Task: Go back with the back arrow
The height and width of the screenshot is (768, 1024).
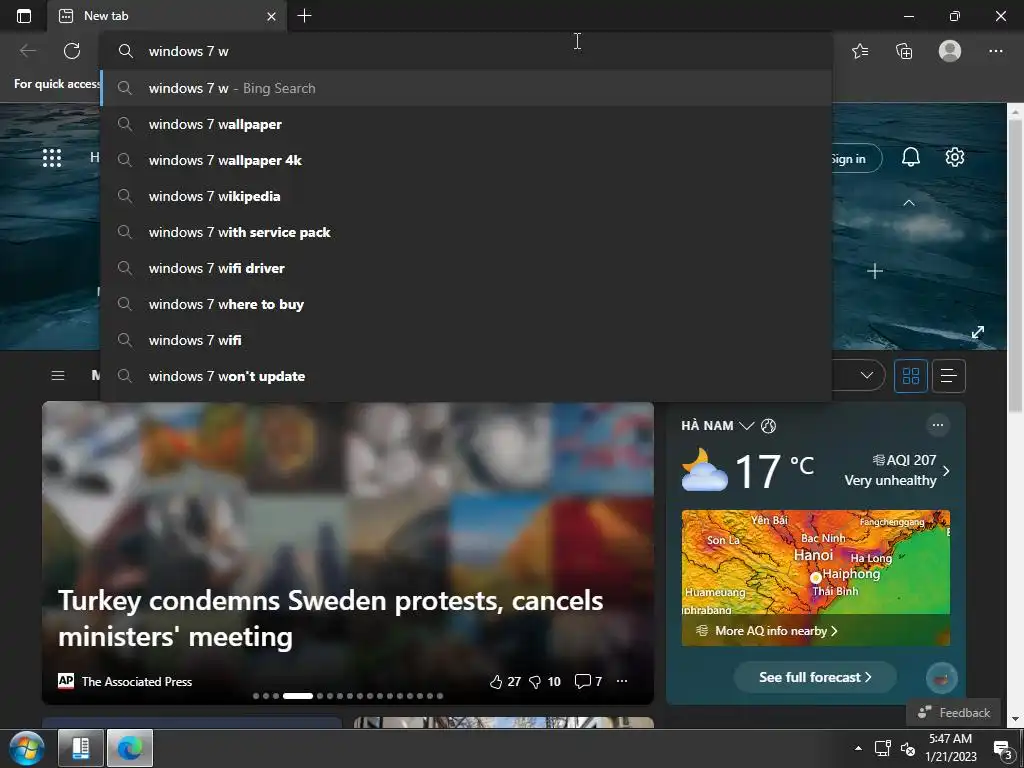Action: click(x=27, y=51)
